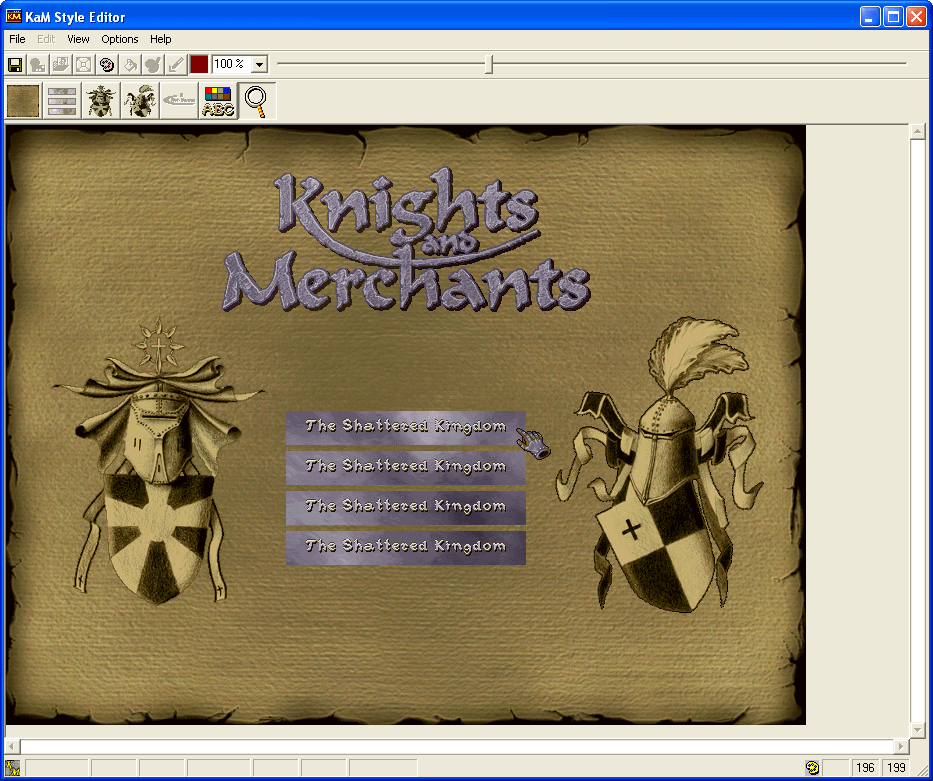Open the ABC font colors tool
933x781 pixels.
(218, 101)
